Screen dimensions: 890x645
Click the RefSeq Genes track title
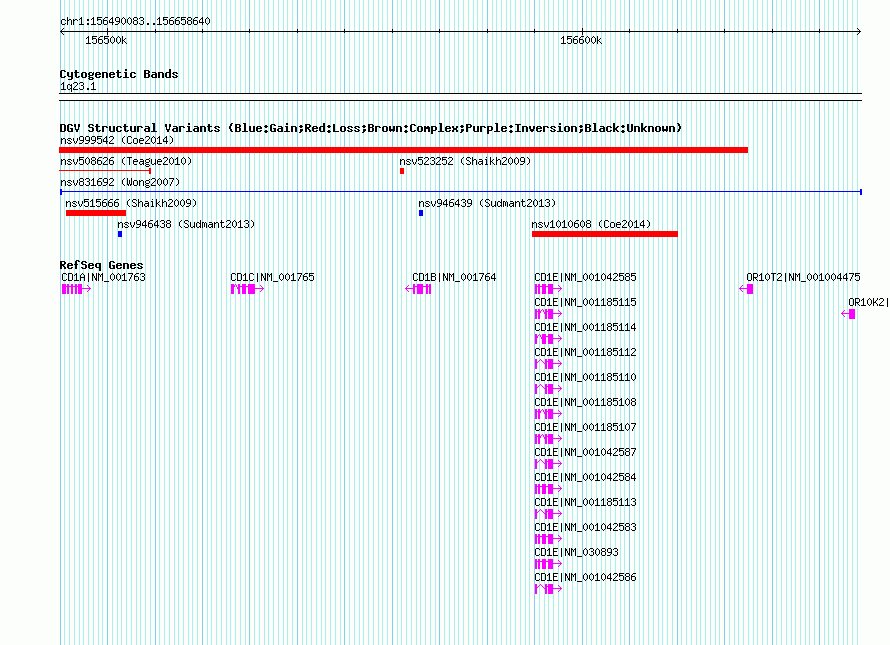pos(101,265)
